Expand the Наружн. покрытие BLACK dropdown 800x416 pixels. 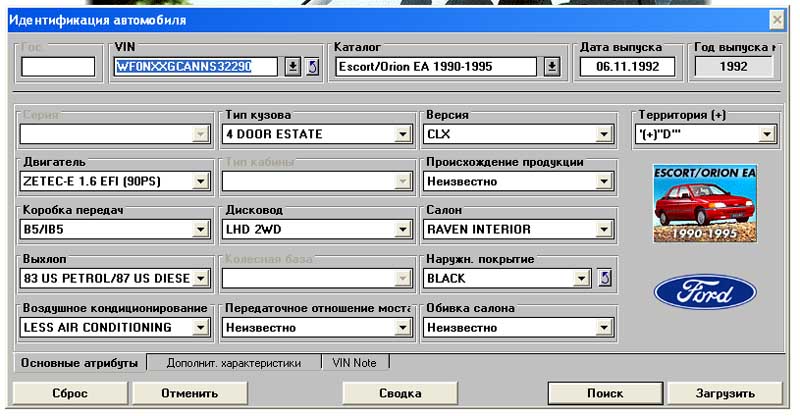582,278
